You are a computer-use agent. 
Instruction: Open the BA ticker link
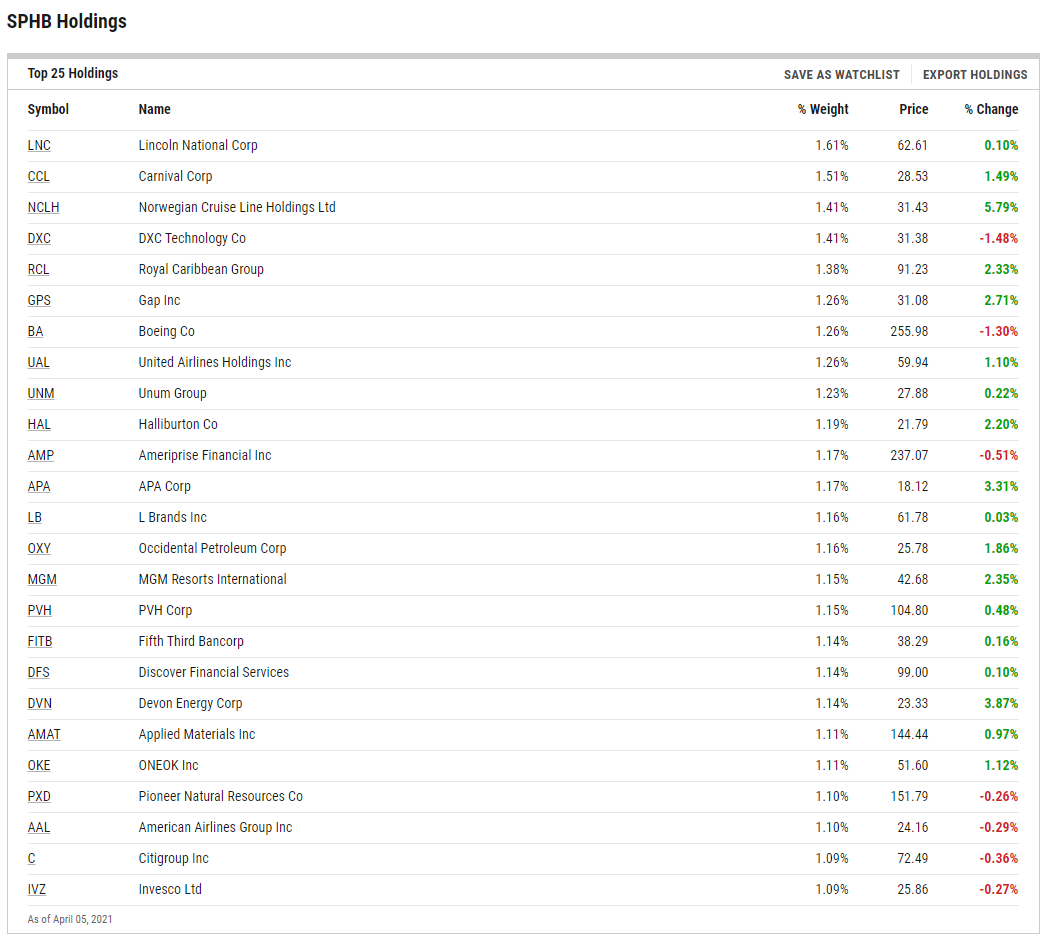pyautogui.click(x=35, y=331)
